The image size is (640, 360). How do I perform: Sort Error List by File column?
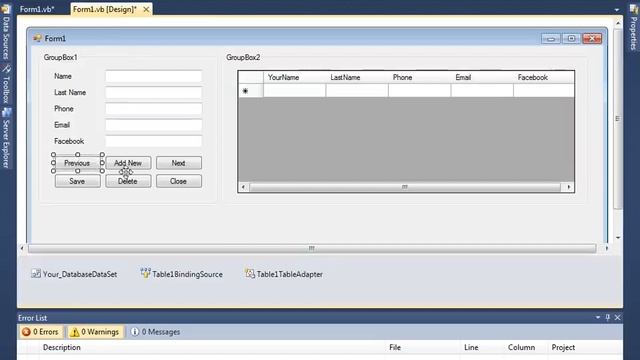coord(422,347)
